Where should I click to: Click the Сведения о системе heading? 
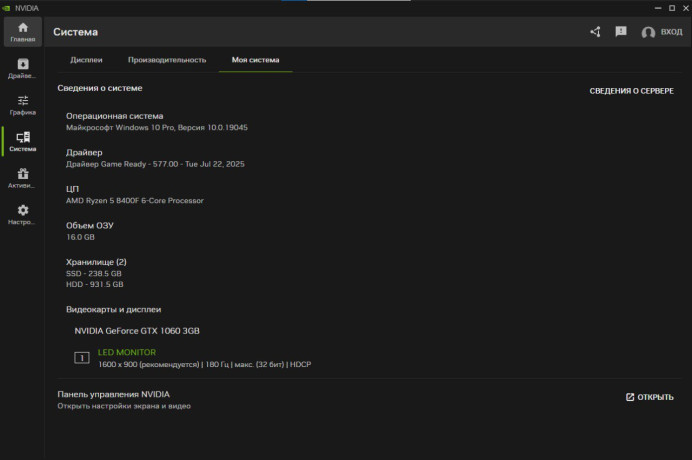100,88
